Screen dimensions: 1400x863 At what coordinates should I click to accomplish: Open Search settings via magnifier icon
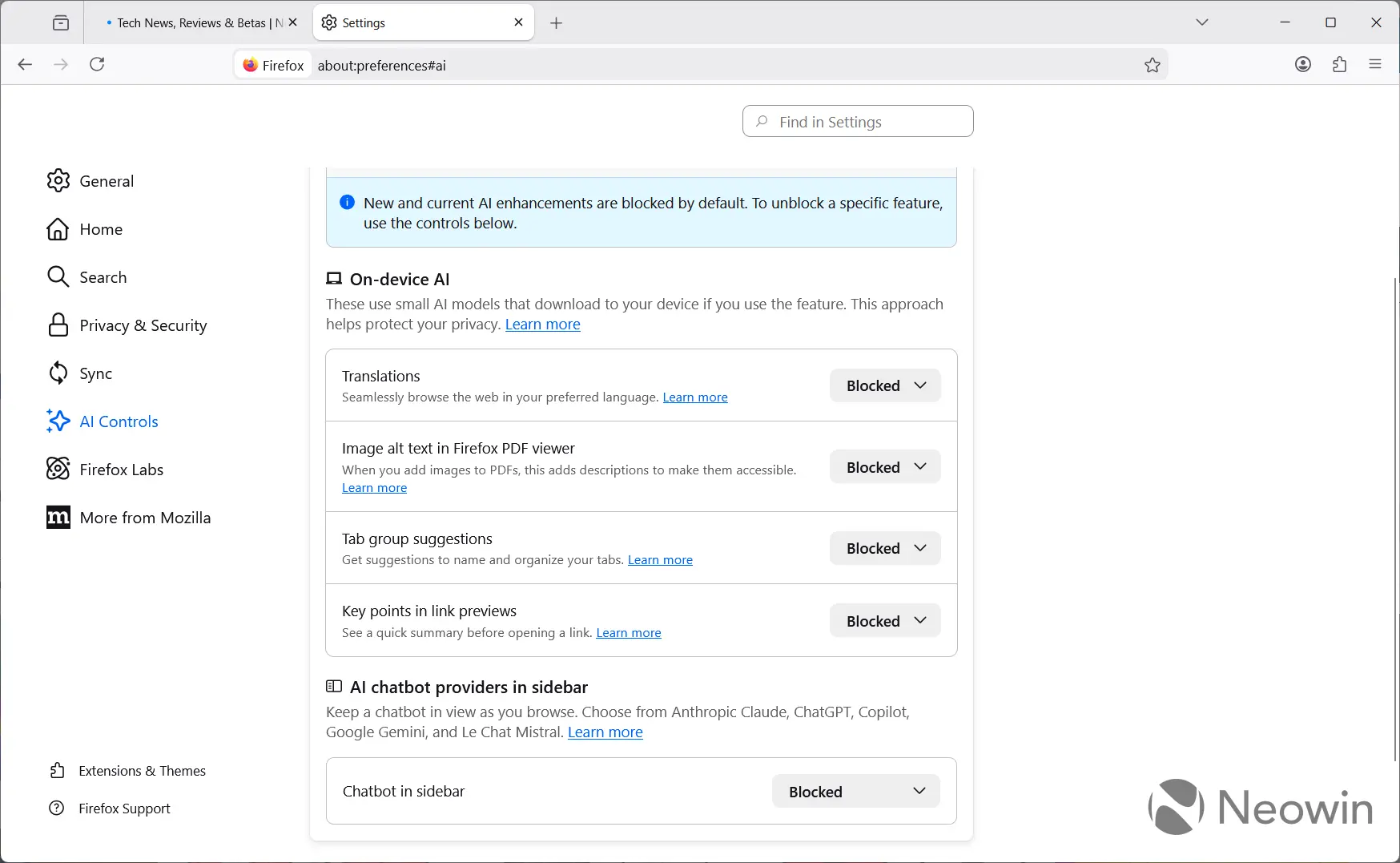coord(103,276)
